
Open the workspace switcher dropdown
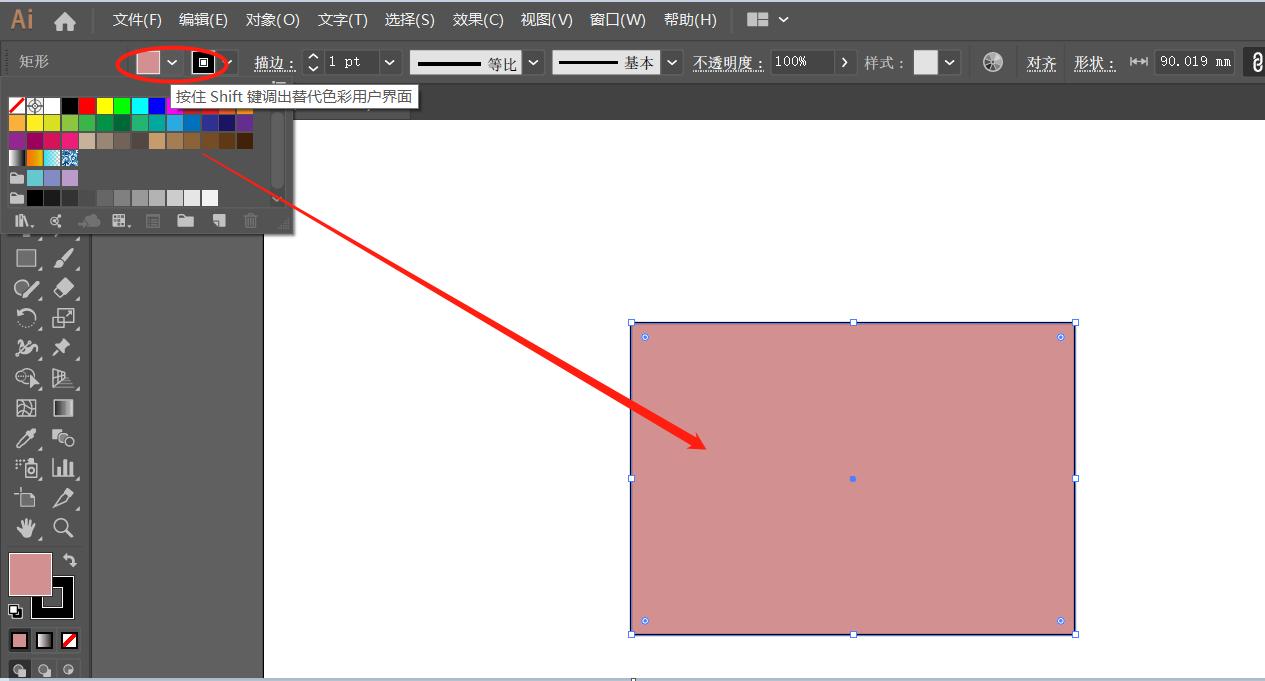(x=784, y=20)
